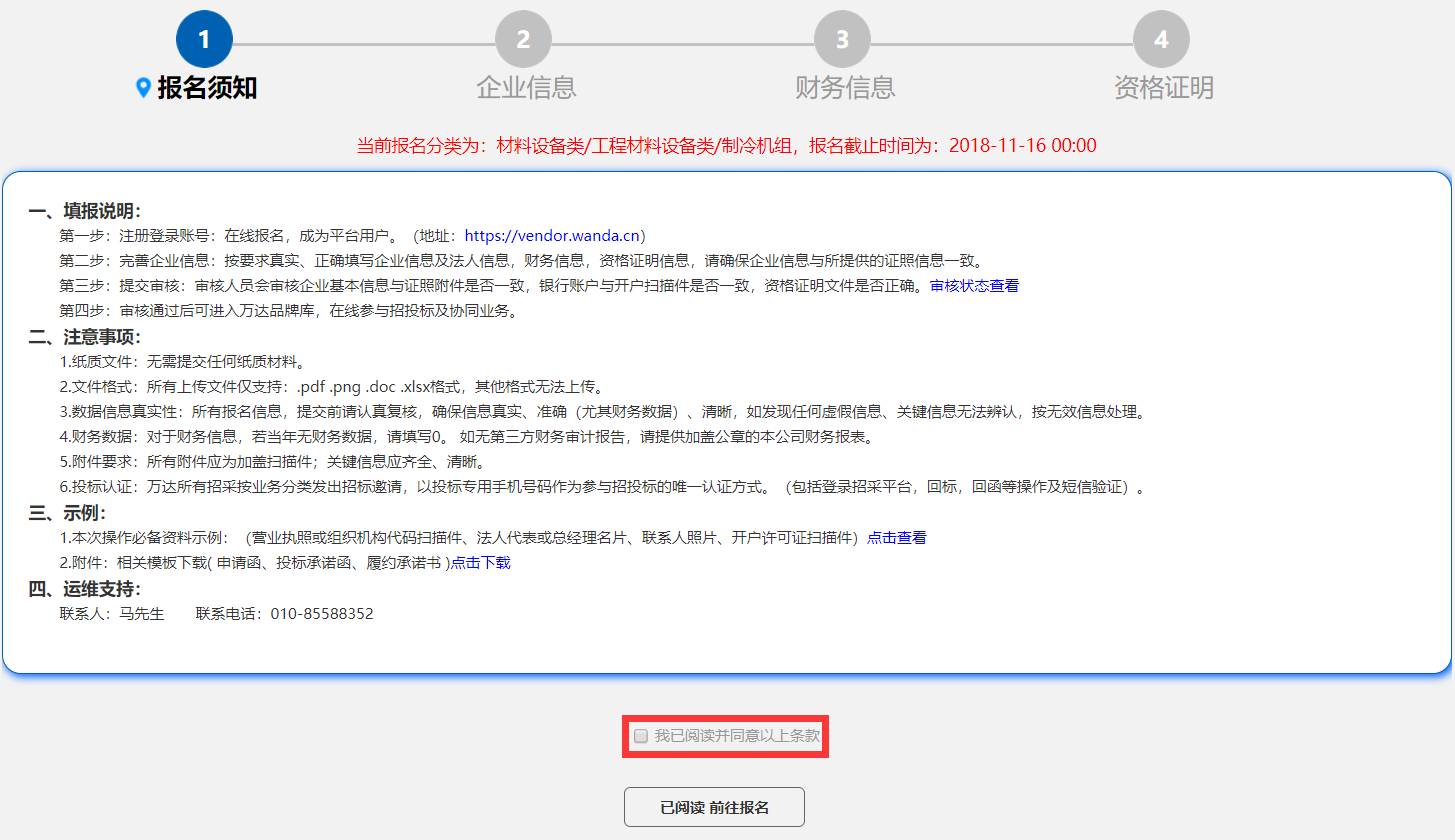Click the 联系人：马先生 text
1455x840 pixels.
point(111,614)
